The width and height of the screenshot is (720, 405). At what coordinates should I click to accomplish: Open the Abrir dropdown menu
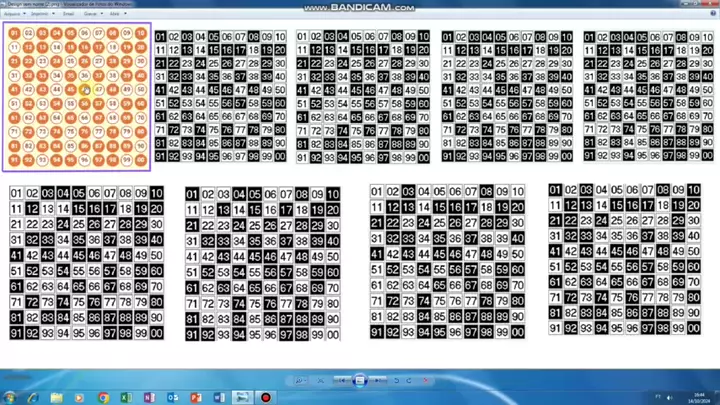[x=117, y=15]
